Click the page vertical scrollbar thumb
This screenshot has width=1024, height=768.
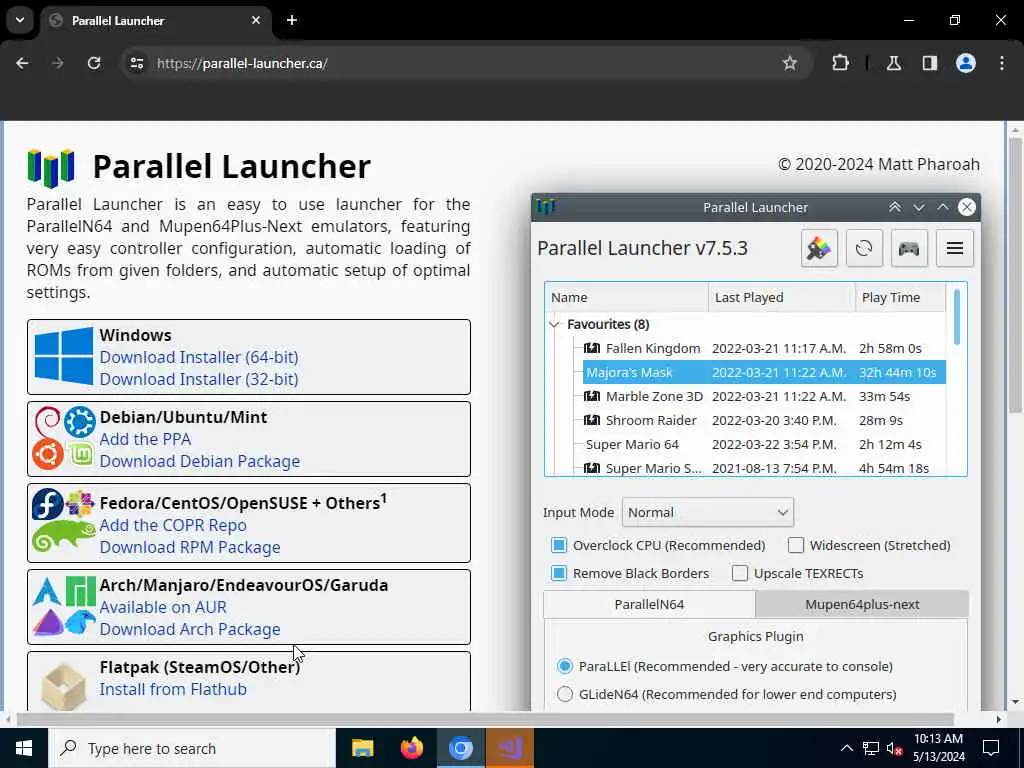[x=1015, y=274]
